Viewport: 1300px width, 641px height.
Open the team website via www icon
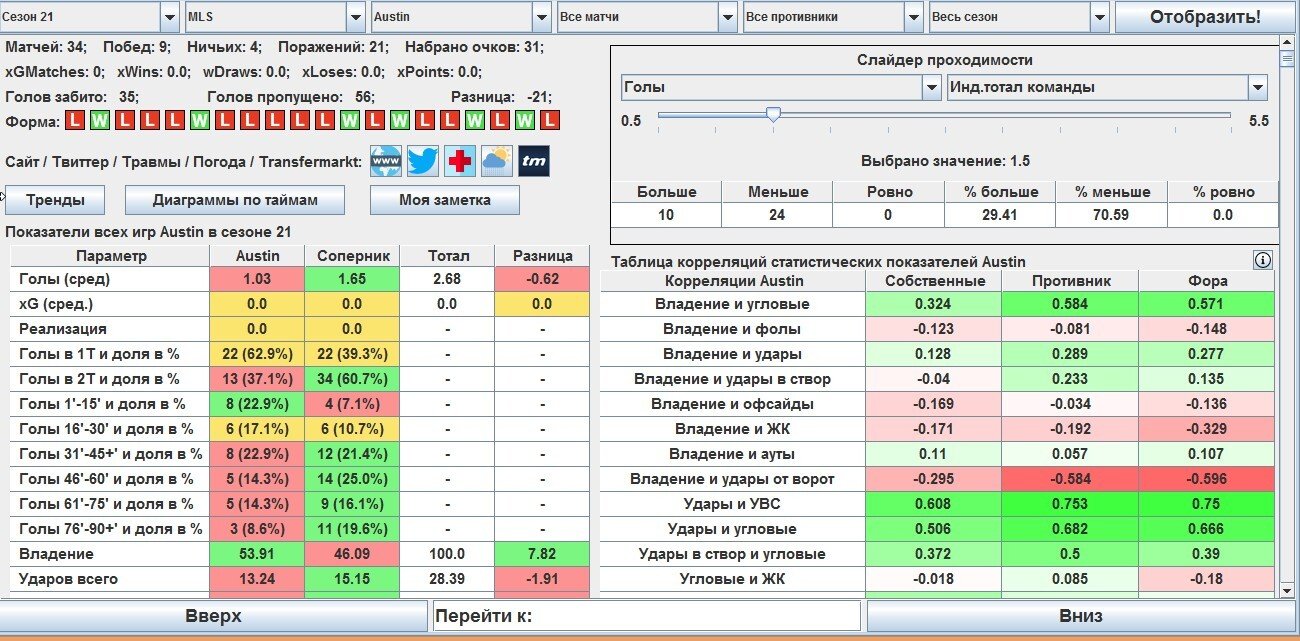[386, 161]
